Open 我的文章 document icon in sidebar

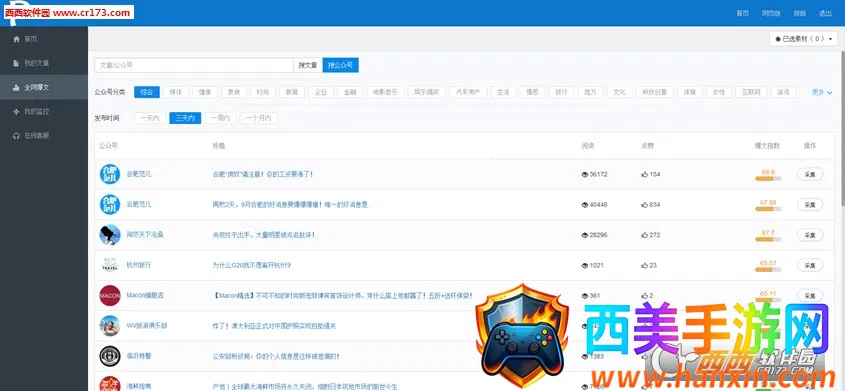(17, 63)
